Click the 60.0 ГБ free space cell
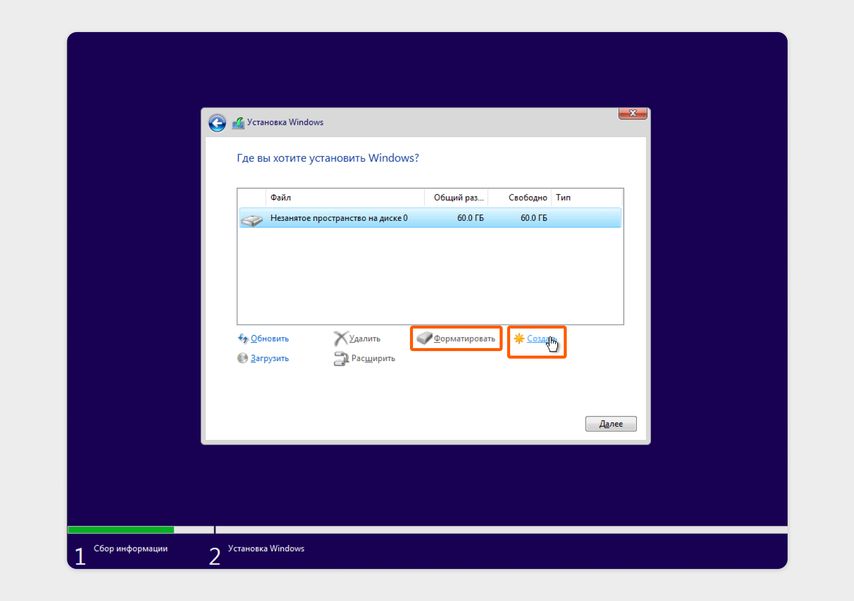This screenshot has width=854, height=601. pos(534,218)
